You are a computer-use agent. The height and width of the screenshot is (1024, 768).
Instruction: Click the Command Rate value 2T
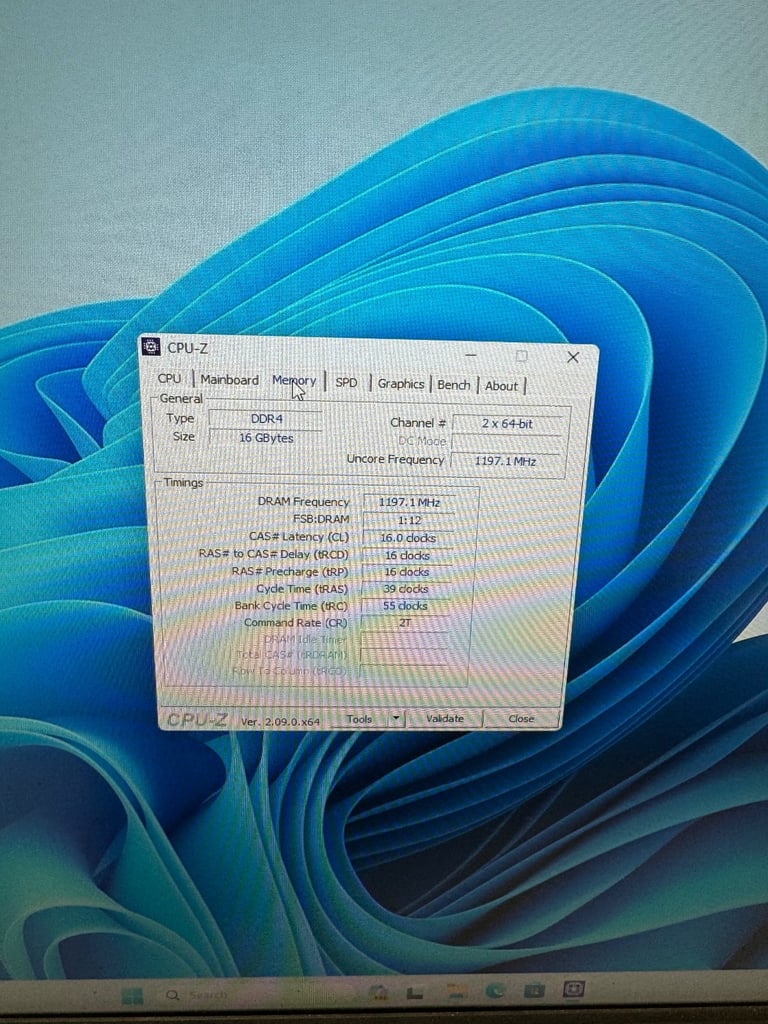(405, 622)
